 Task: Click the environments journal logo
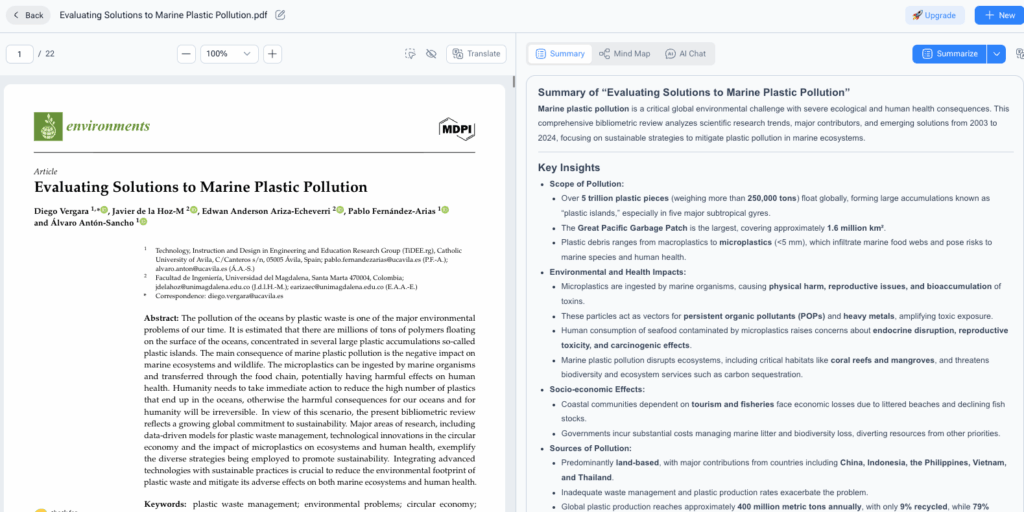pyautogui.click(x=92, y=127)
